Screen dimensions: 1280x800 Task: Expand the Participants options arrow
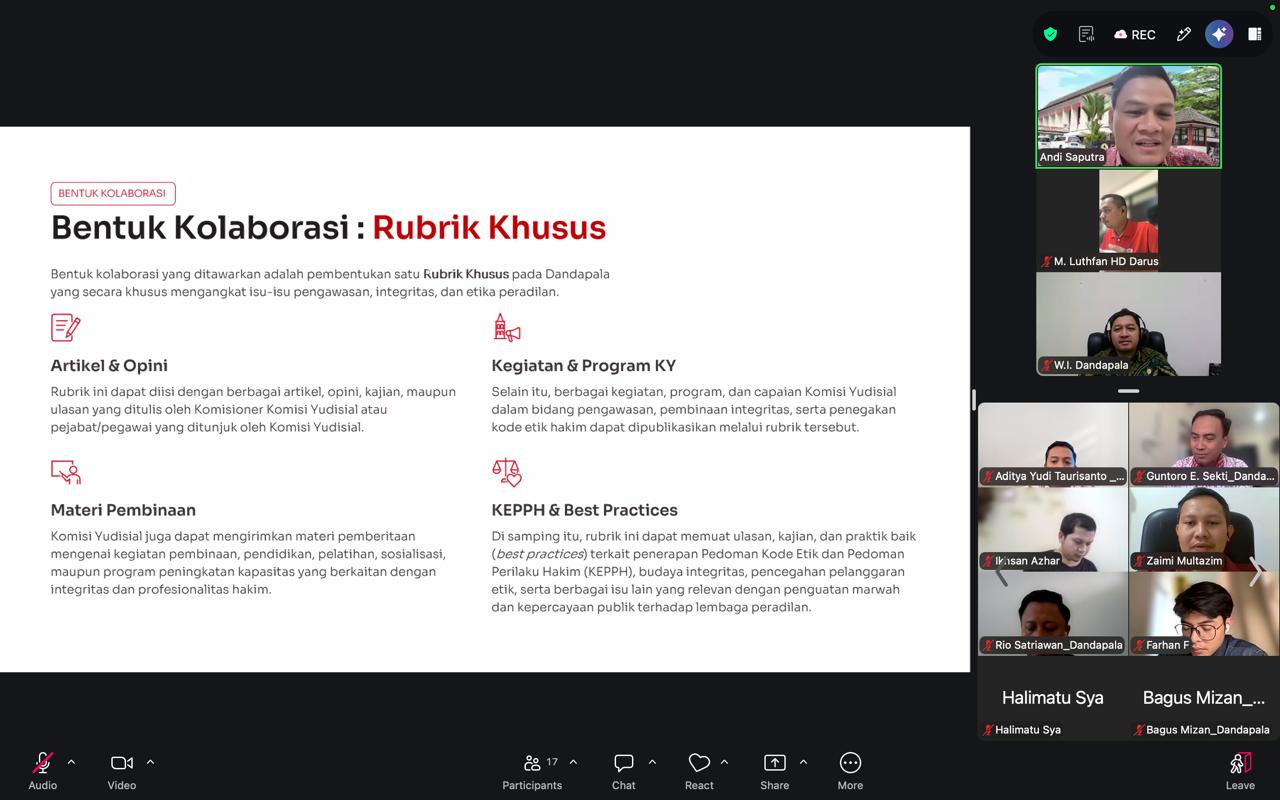click(x=573, y=762)
